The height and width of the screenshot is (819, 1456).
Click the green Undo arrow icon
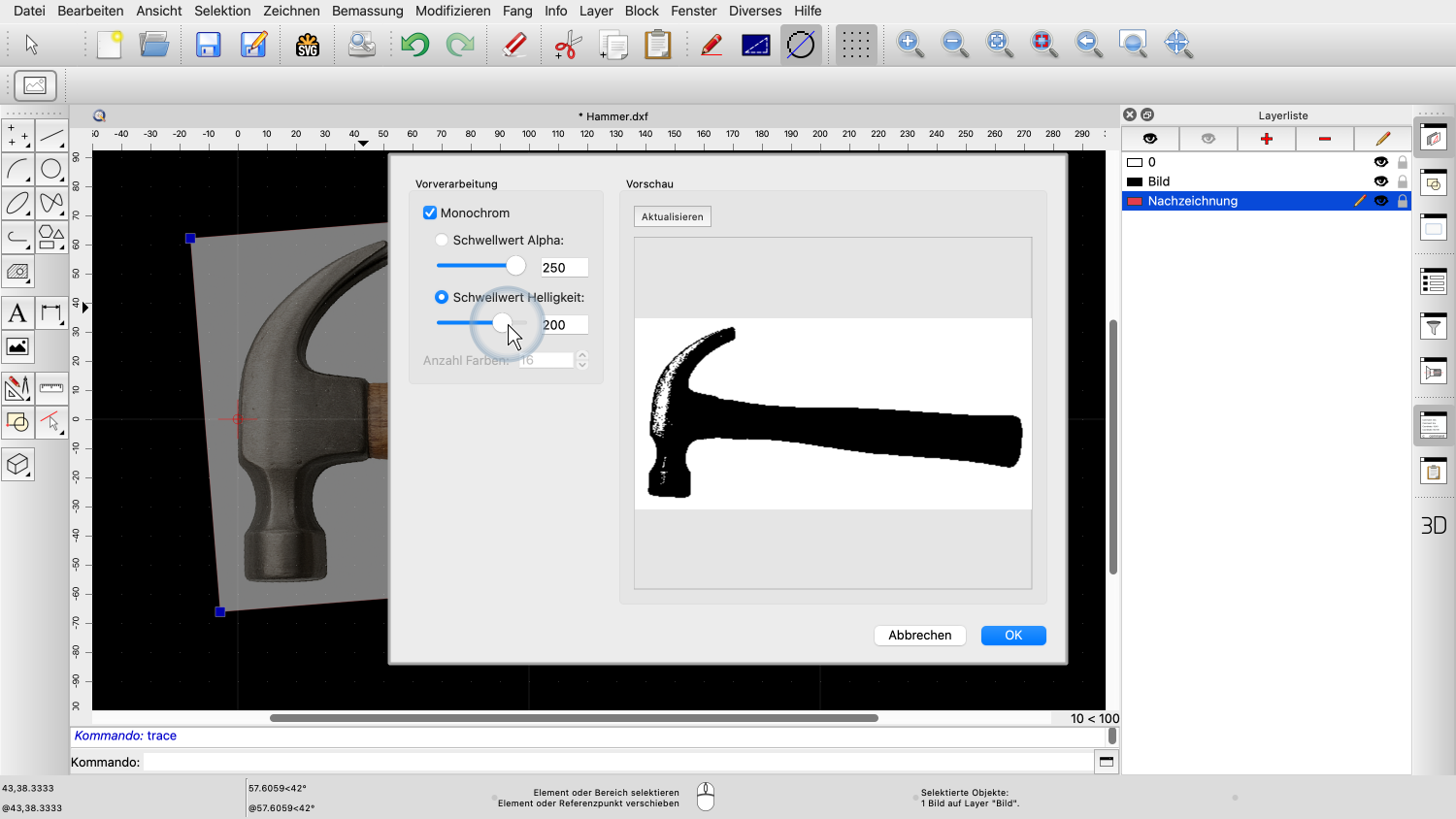click(414, 45)
